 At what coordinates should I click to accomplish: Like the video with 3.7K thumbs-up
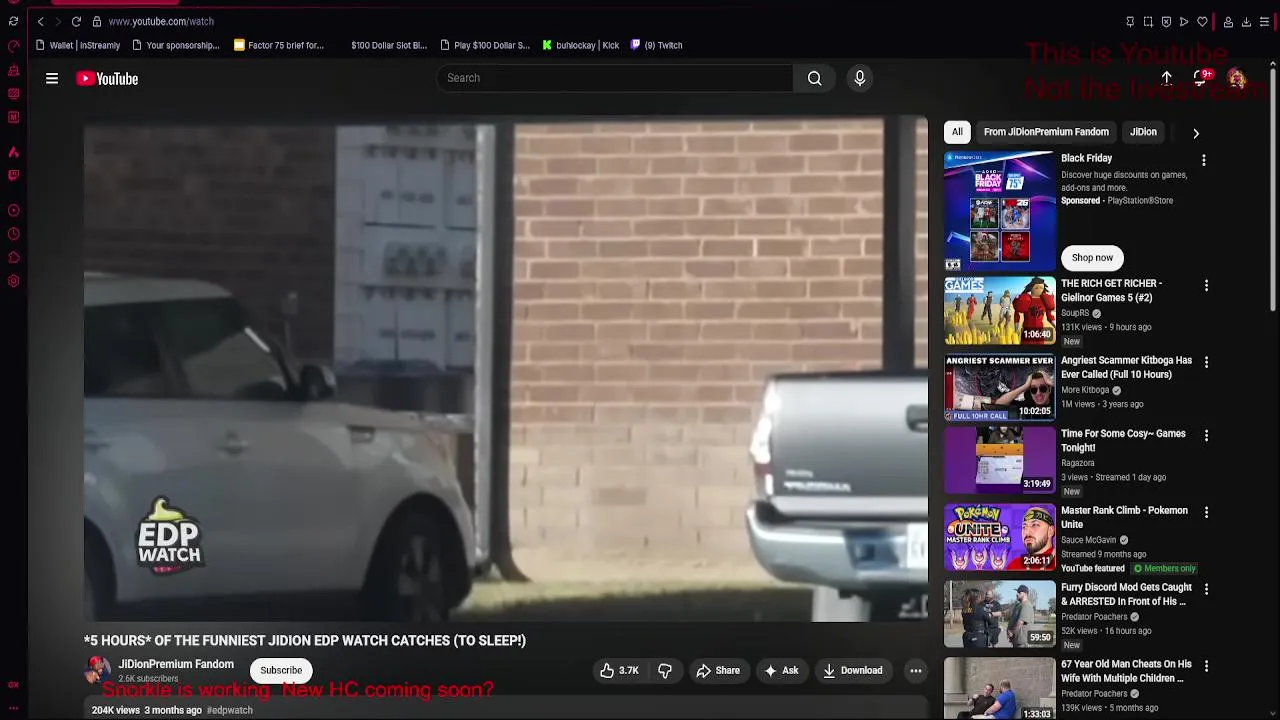coord(619,671)
